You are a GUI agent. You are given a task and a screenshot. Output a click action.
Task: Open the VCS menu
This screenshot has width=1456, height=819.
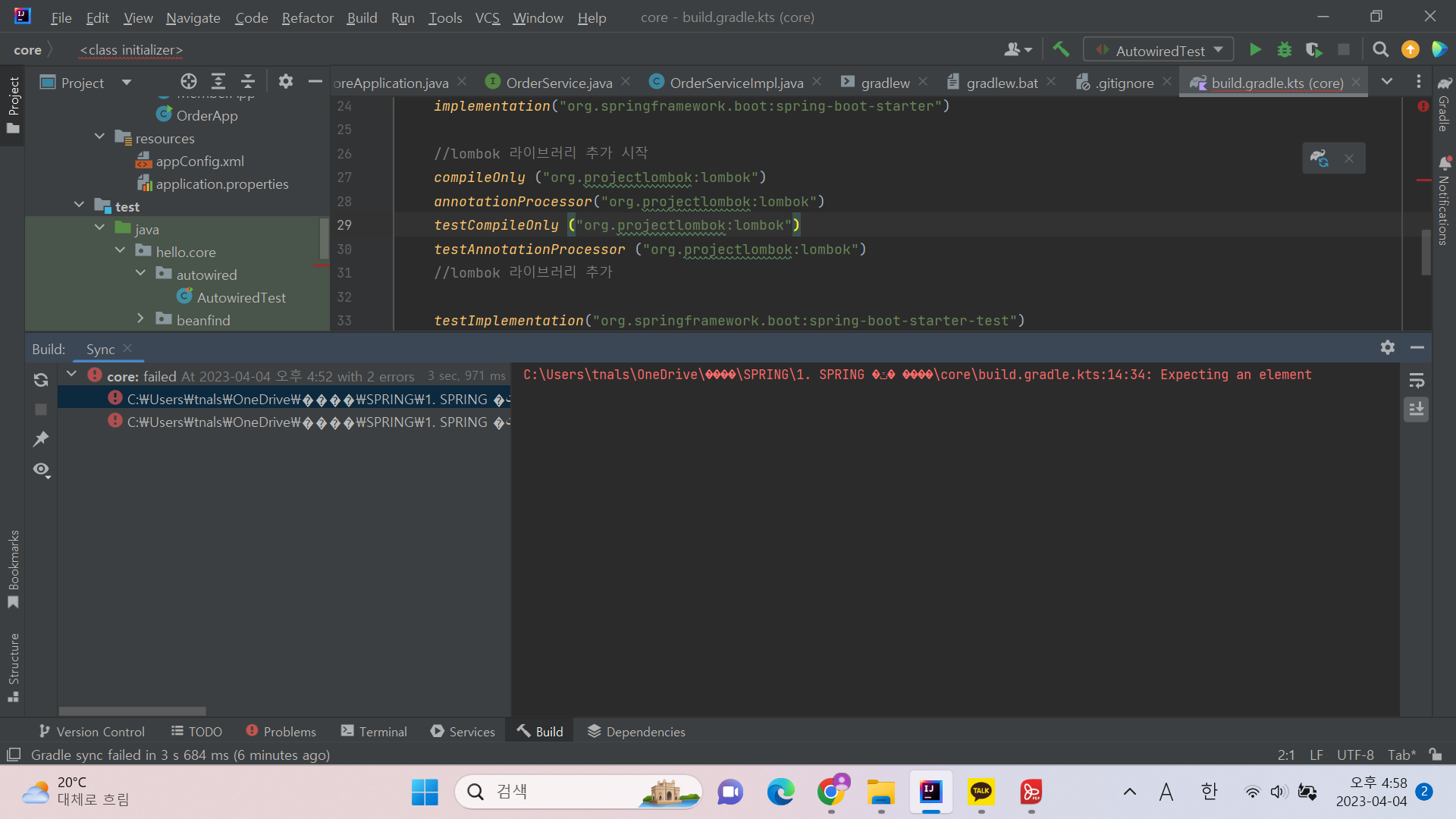pos(487,17)
